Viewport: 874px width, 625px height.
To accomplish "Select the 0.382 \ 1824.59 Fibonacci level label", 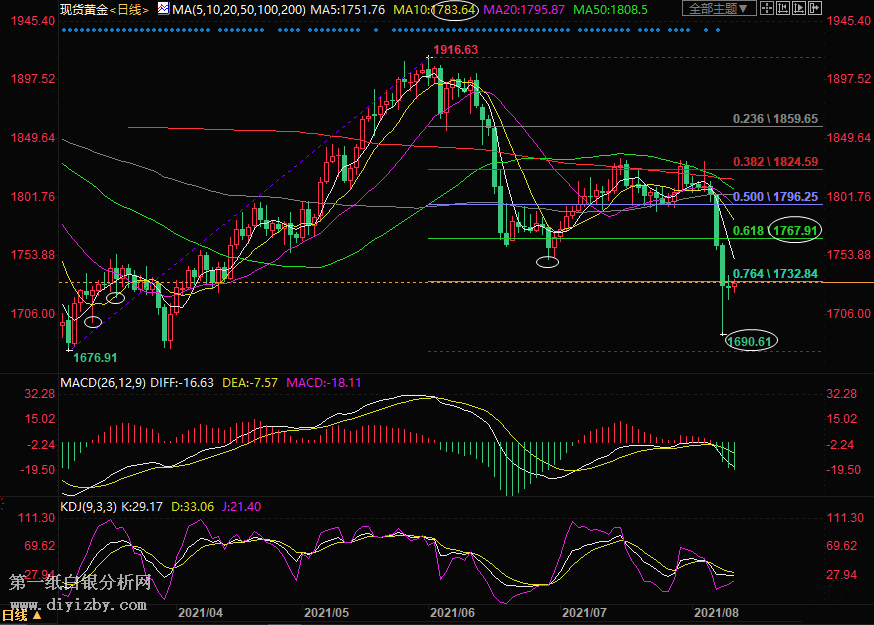I will coord(775,161).
